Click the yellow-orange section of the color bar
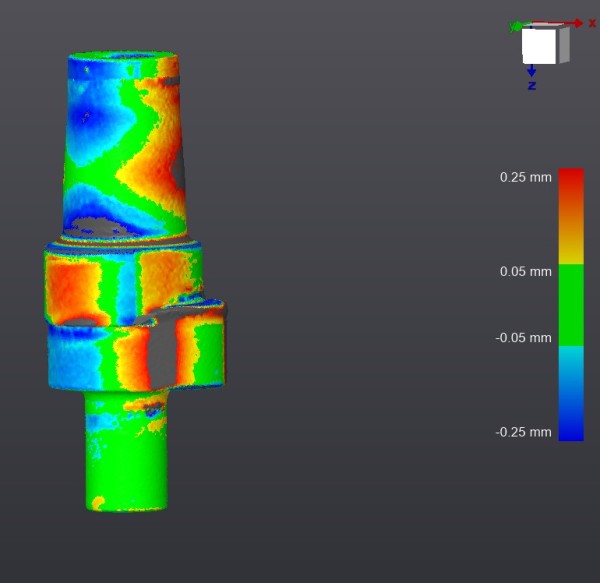The width and height of the screenshot is (600, 583). (571, 245)
